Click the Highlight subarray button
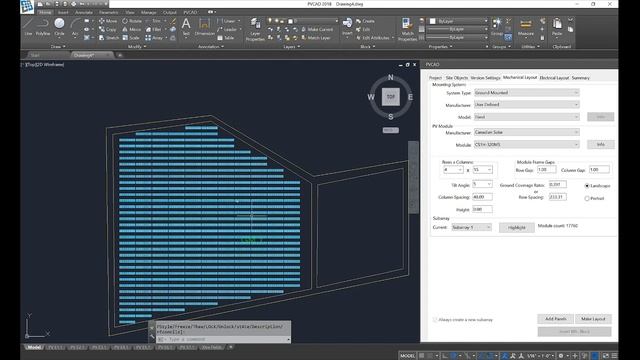 [516, 227]
